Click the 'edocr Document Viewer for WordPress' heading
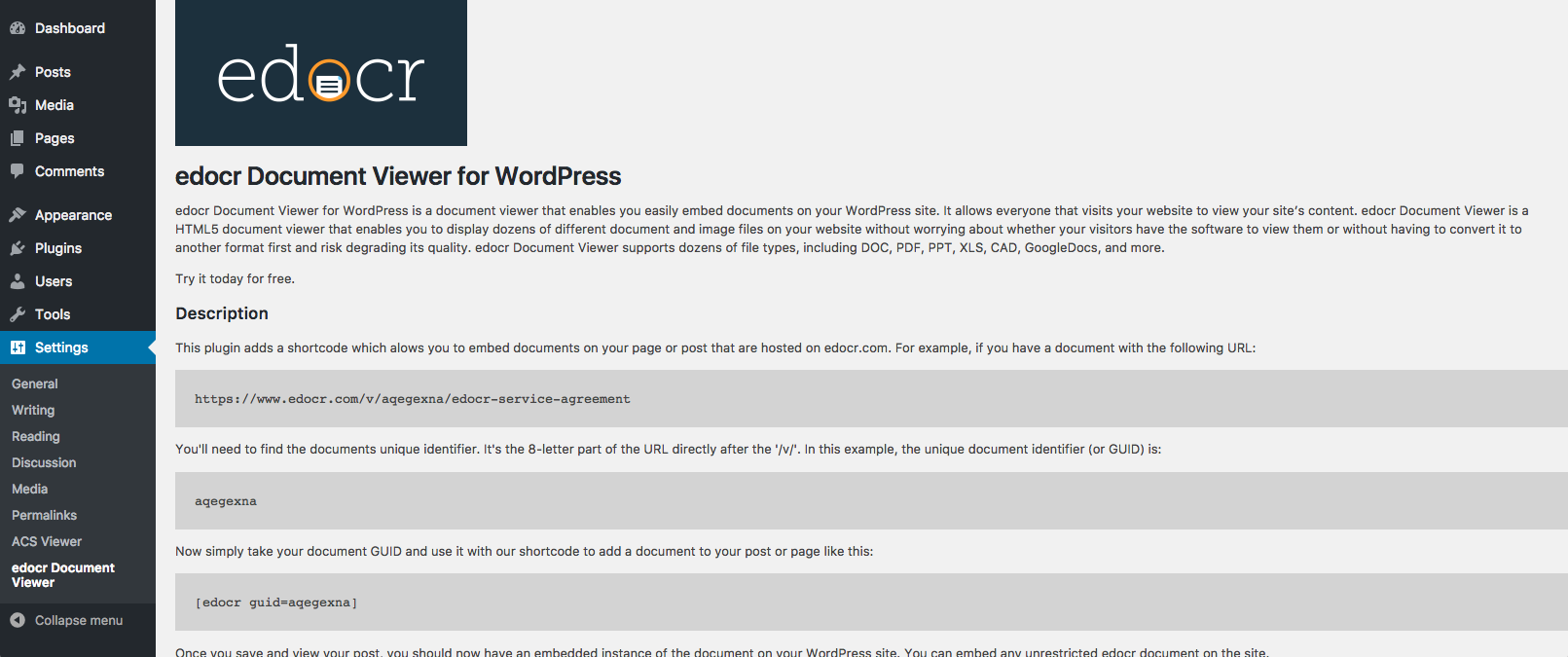This screenshot has height=657, width=1568. click(398, 176)
